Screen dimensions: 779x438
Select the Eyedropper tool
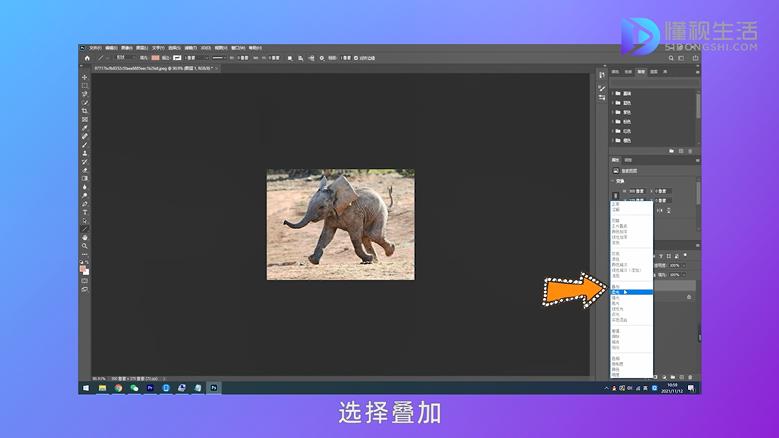(84, 128)
